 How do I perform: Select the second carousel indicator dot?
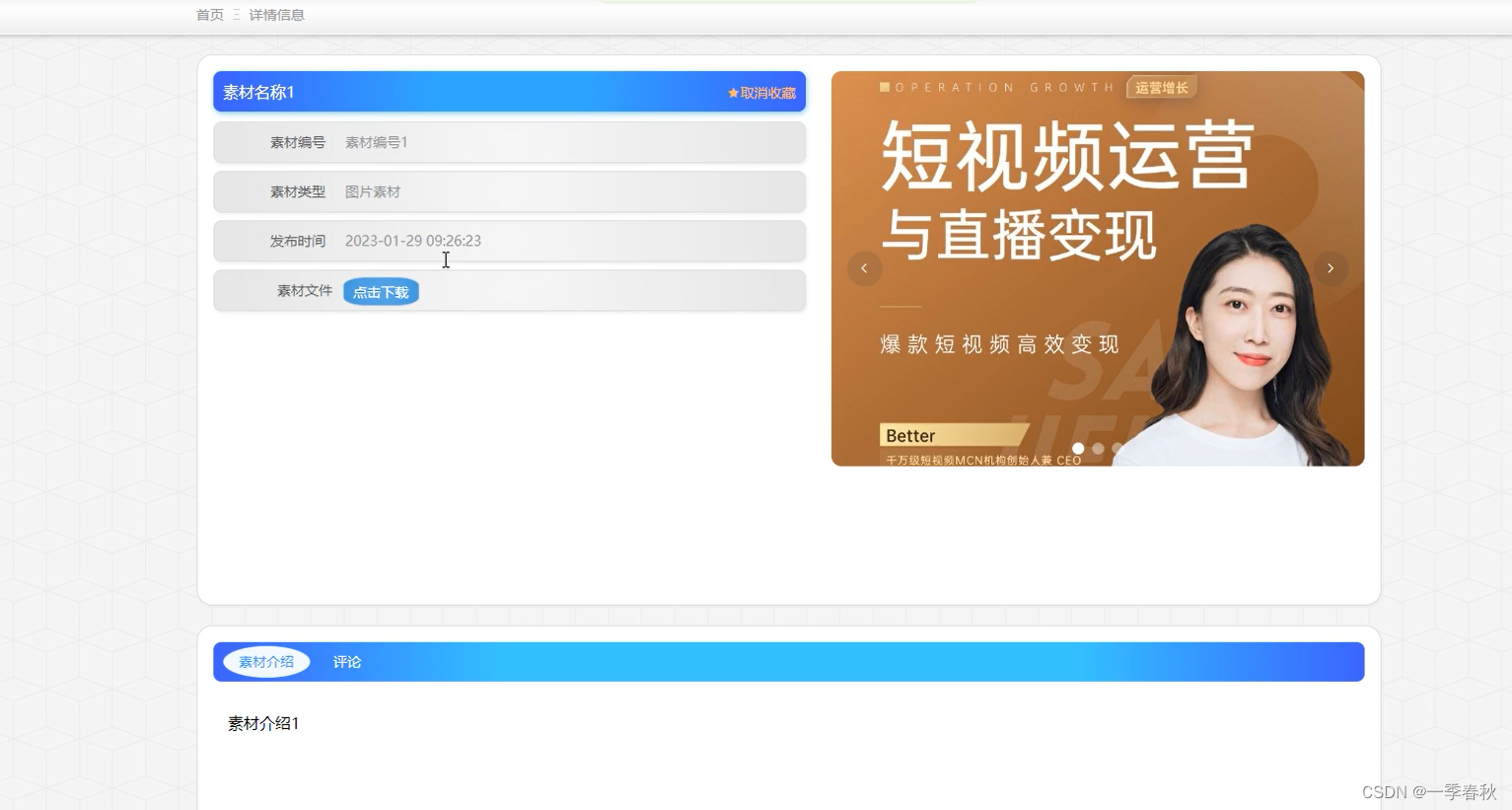point(1098,448)
